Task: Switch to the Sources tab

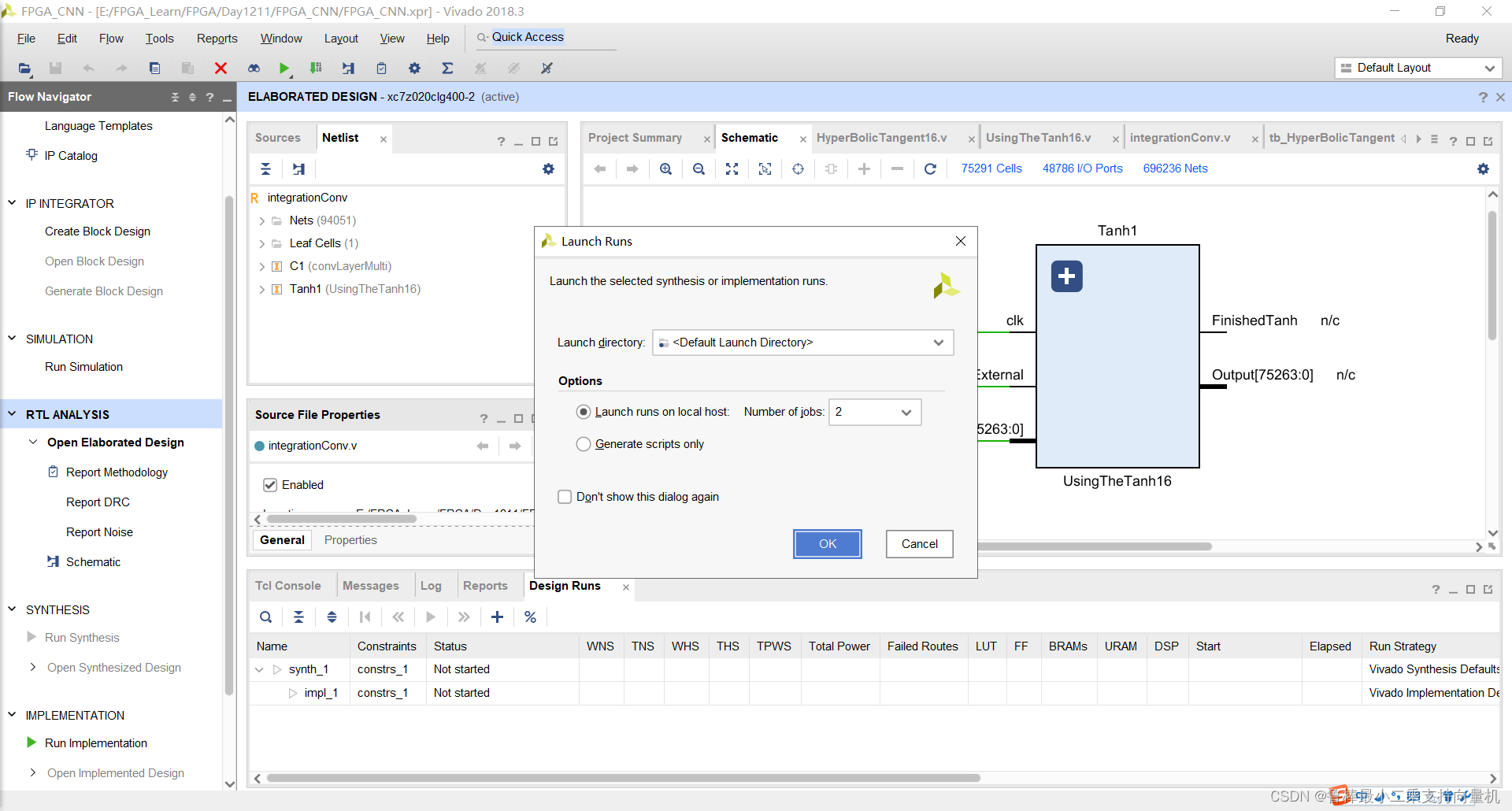Action: (x=278, y=138)
